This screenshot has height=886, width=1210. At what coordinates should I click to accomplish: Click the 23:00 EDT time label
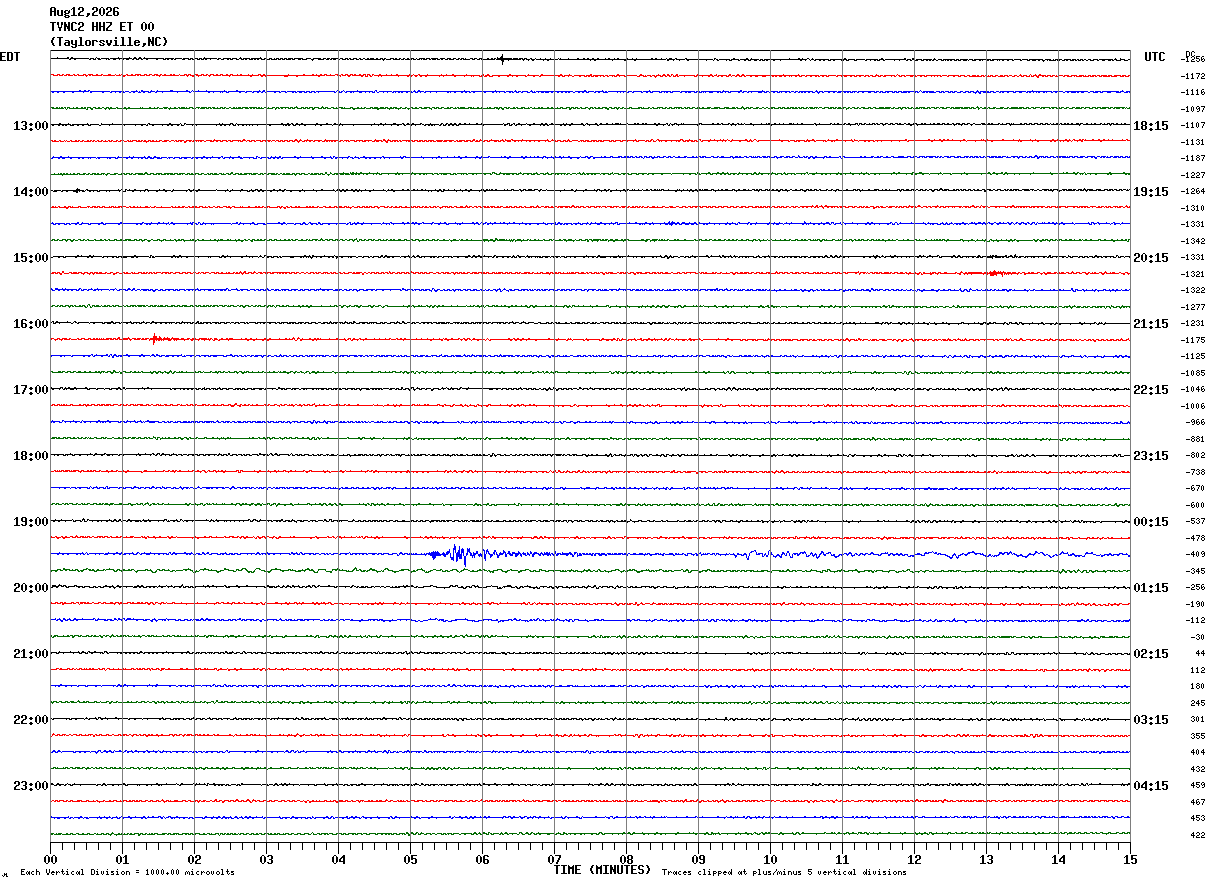click(30, 786)
